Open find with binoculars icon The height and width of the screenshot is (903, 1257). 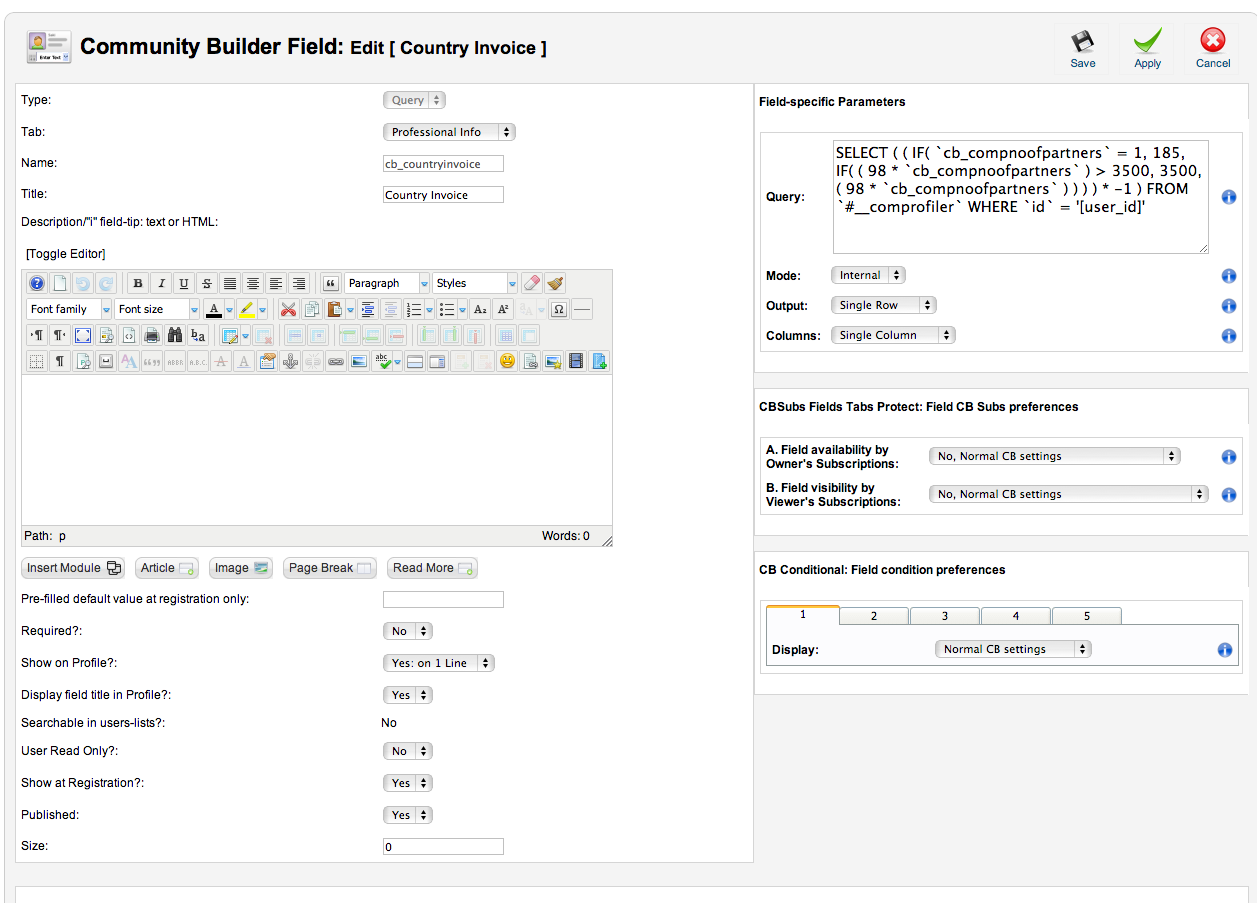point(175,335)
